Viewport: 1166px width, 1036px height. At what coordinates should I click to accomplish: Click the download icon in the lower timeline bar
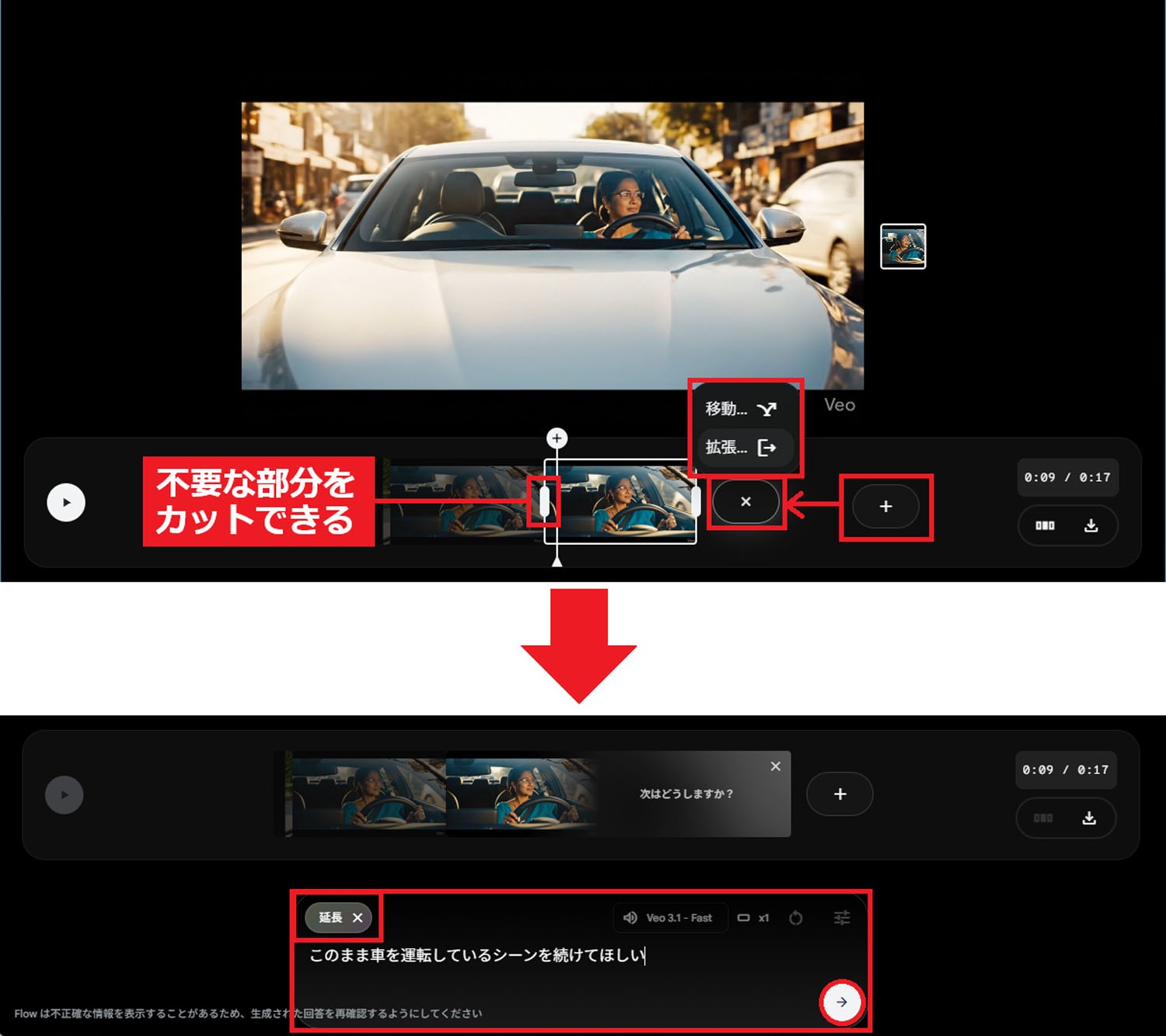1090,818
